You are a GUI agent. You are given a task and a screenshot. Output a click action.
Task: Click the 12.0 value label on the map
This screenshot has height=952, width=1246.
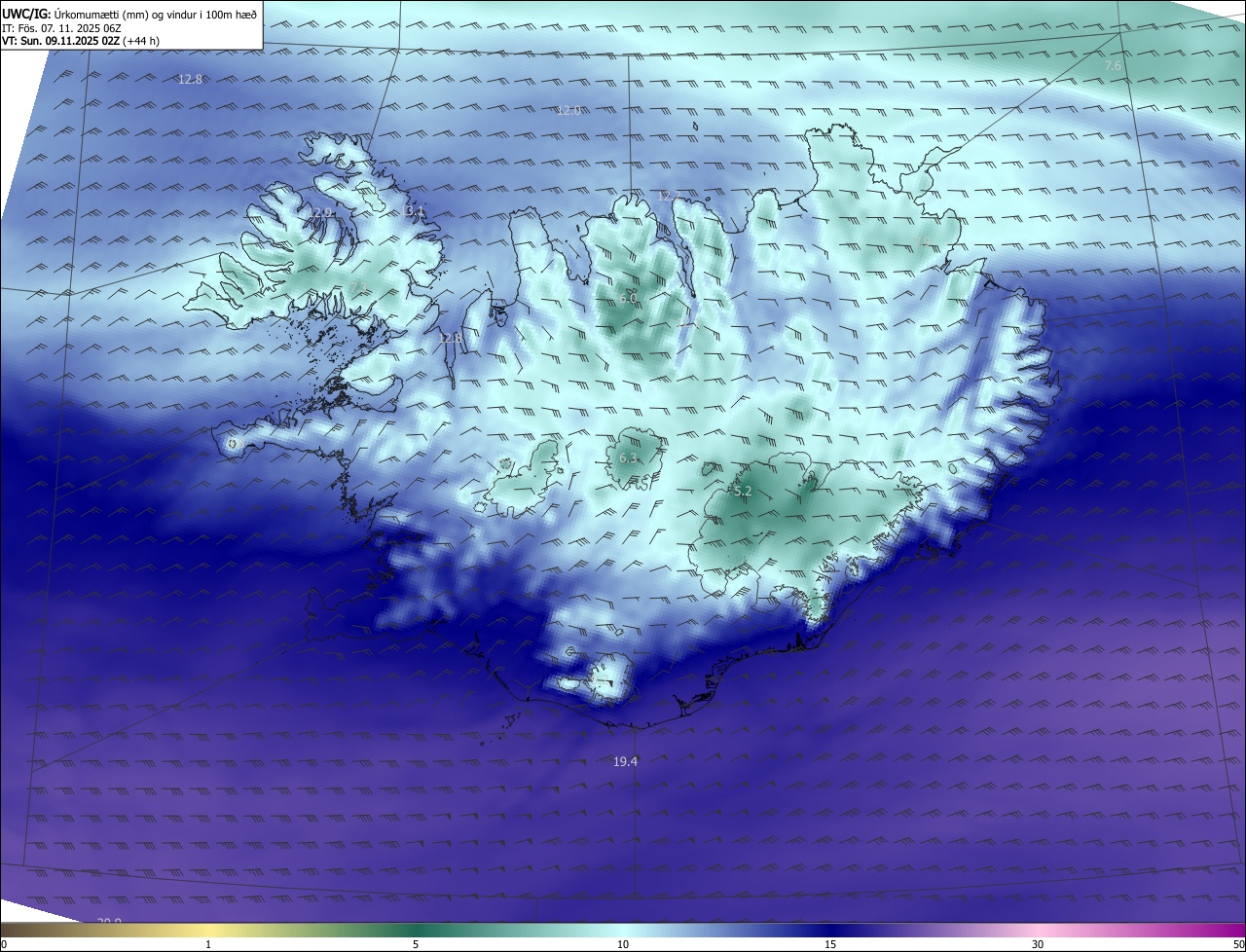coord(568,110)
